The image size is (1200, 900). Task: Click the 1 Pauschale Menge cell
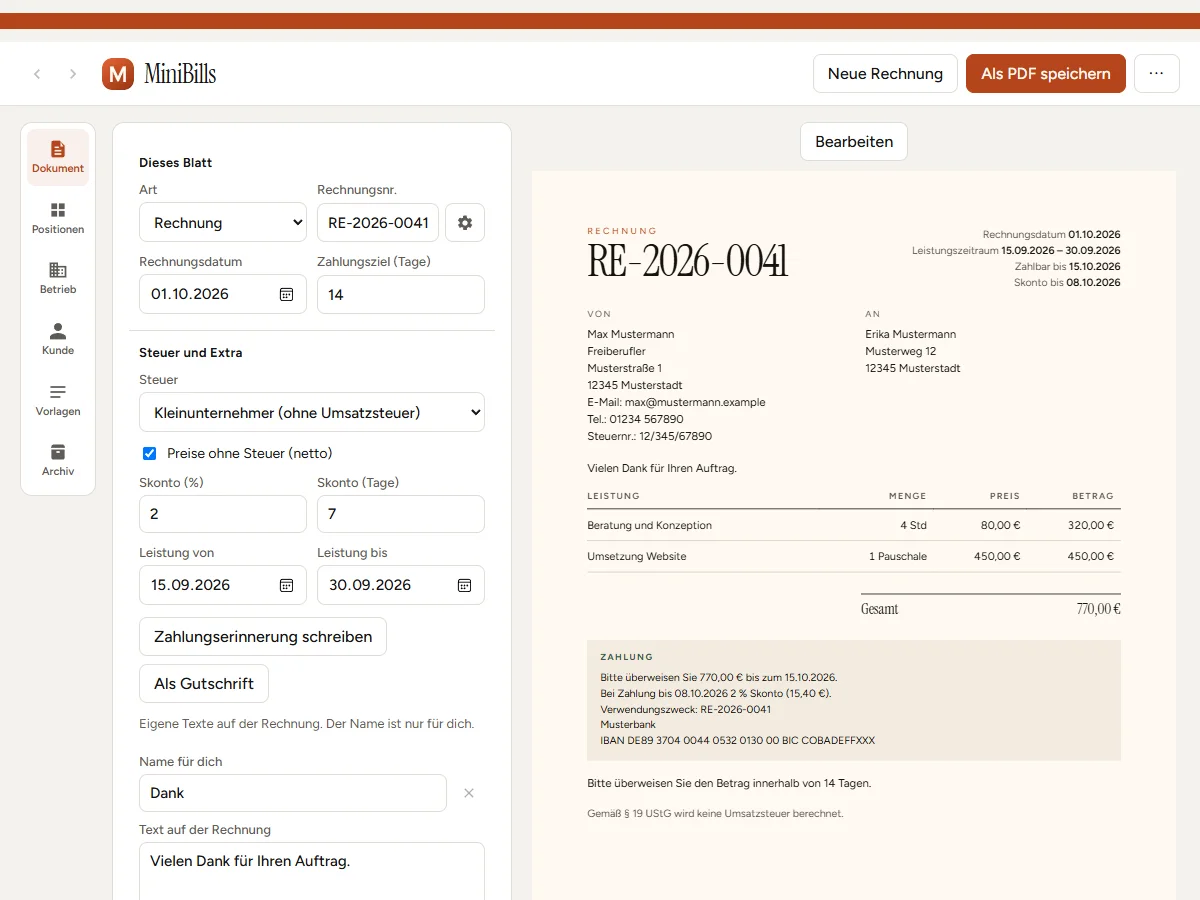coord(898,556)
